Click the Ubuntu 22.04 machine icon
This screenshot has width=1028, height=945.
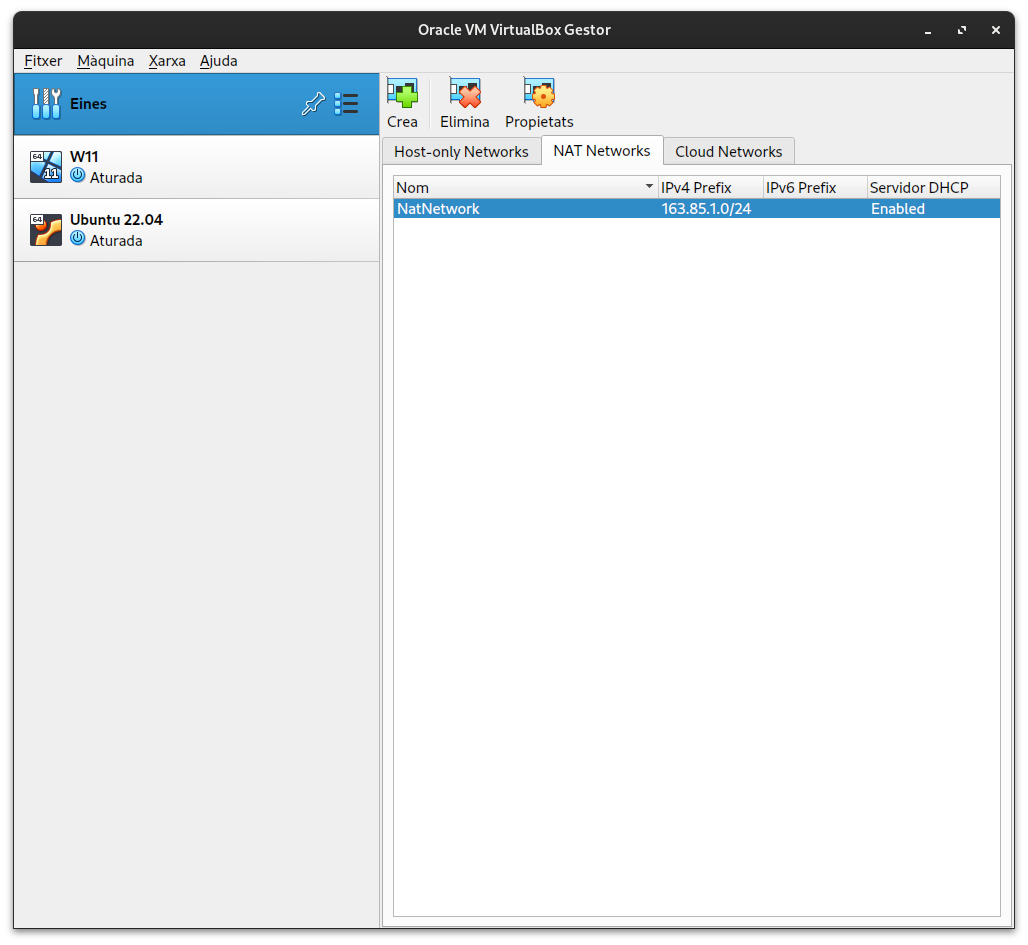point(46,230)
